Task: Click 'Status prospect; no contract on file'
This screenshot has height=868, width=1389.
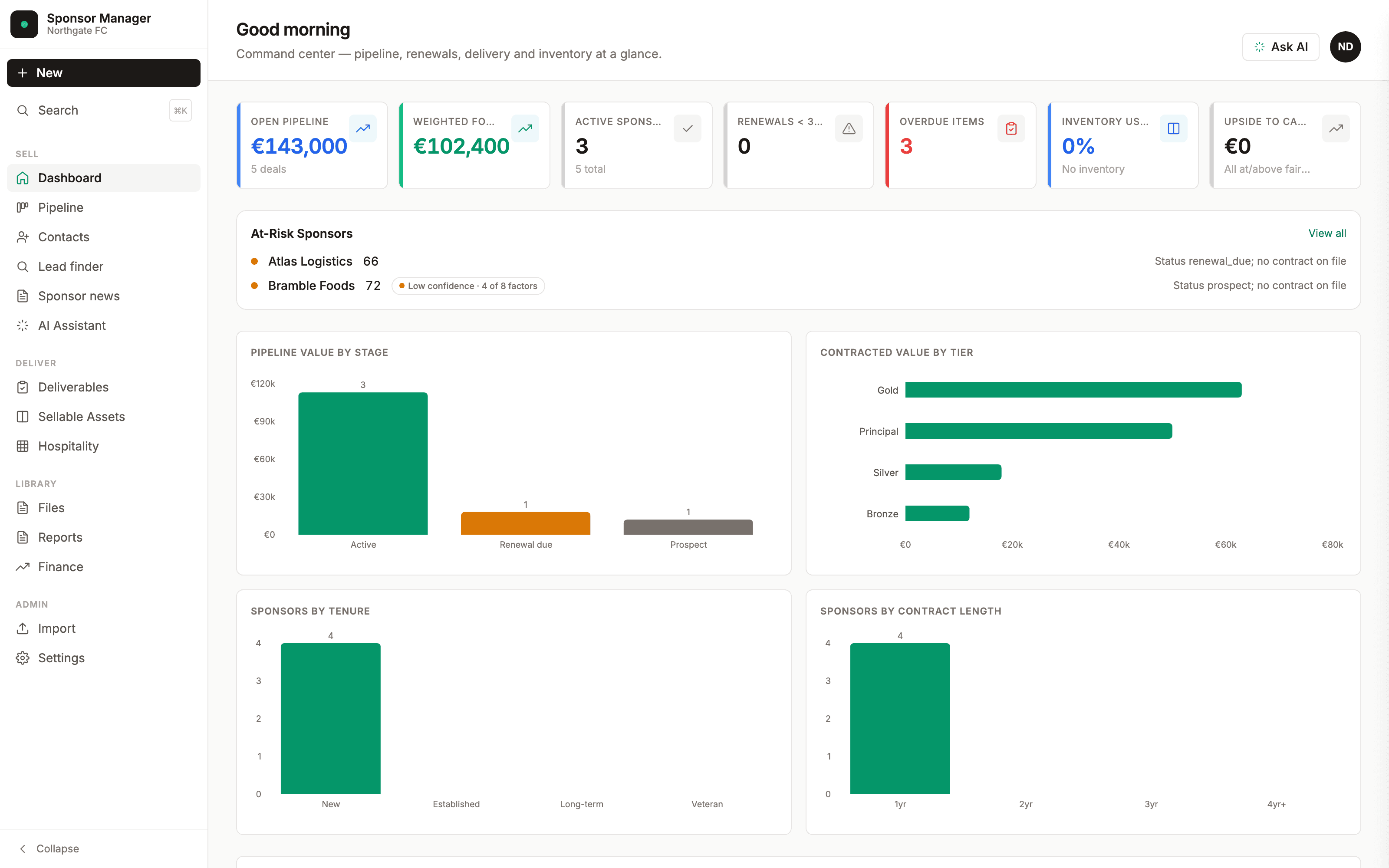Action: 1259,286
